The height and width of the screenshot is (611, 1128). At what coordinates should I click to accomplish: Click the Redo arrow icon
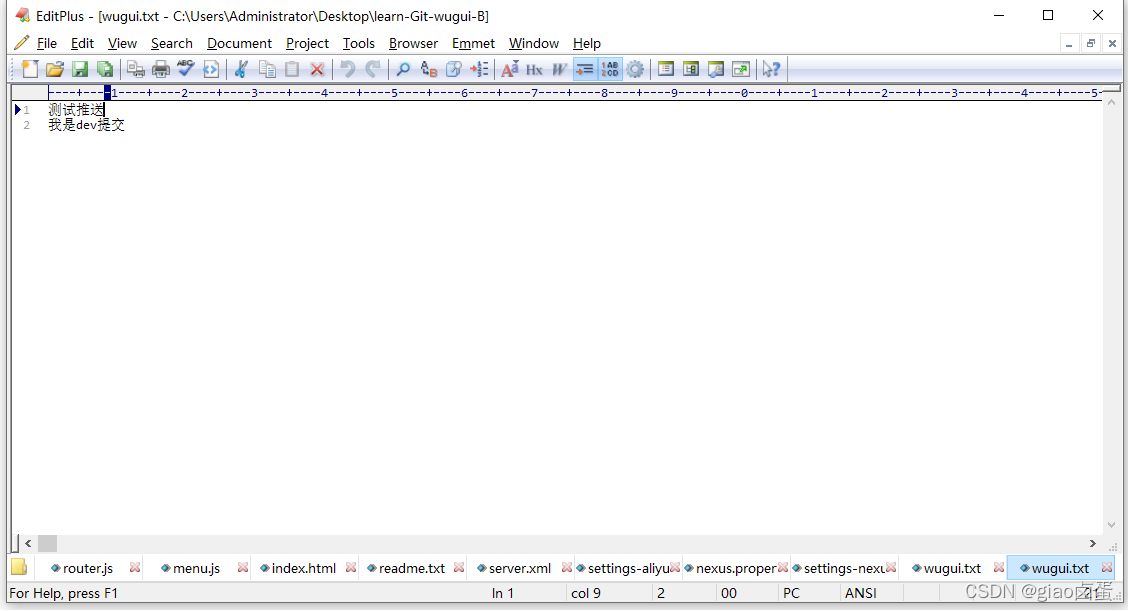pos(373,69)
